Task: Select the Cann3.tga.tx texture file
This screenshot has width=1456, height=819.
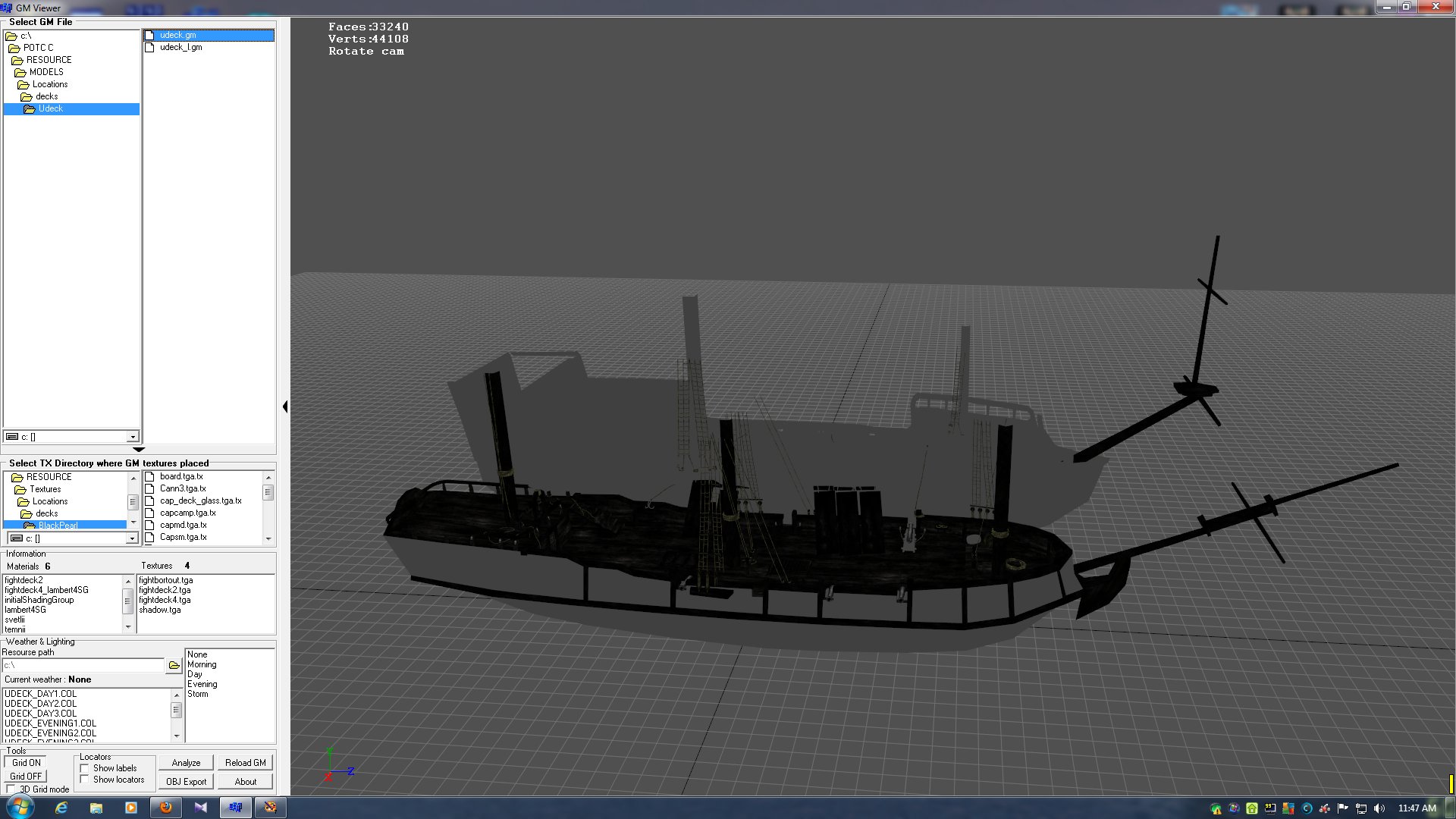Action: coord(183,489)
